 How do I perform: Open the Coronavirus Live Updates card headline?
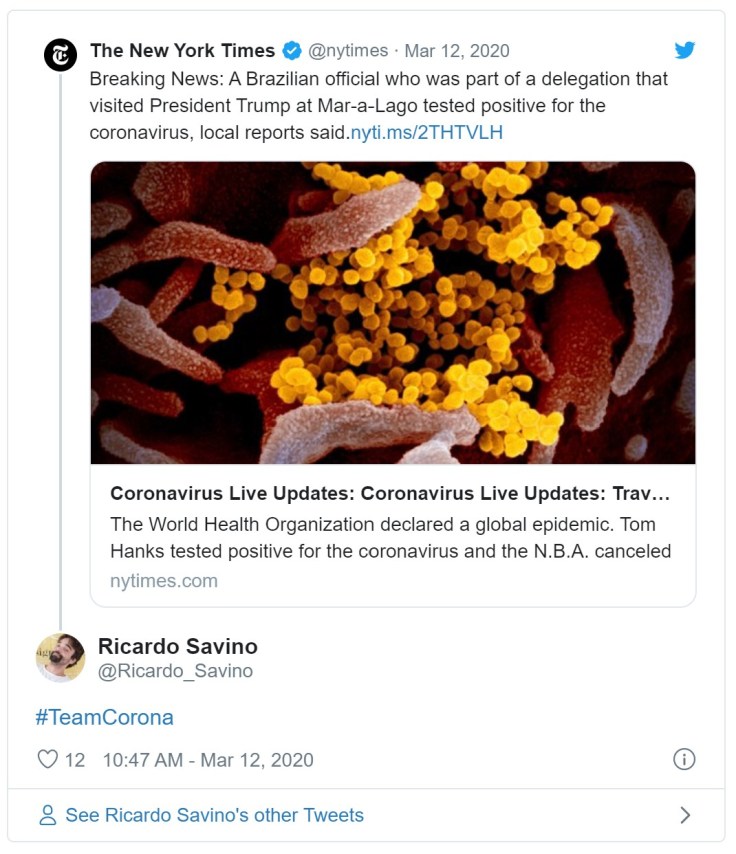pyautogui.click(x=390, y=494)
